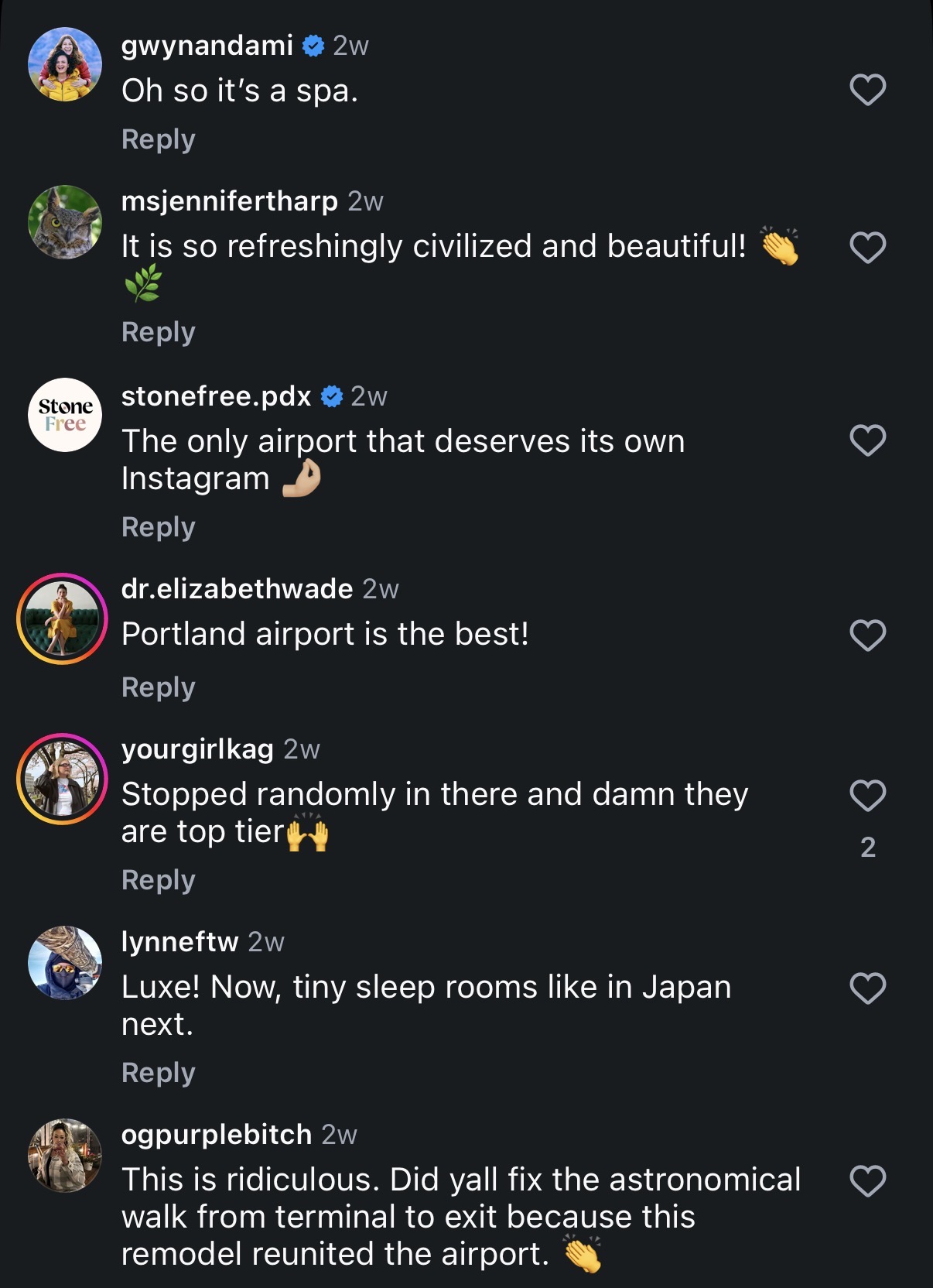View dr.elizabethwade's story ring avatar
This screenshot has width=933, height=1288.
point(63,618)
